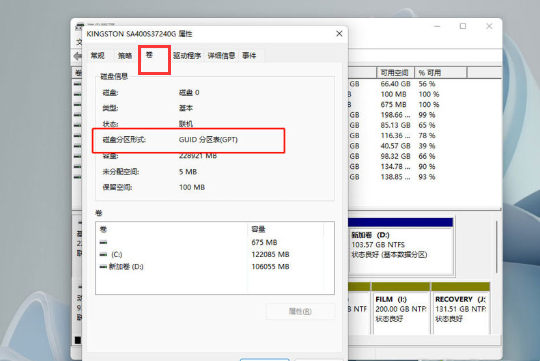Select the 卷 tab in properties dialog
Screen dimensions: 540x361
click(x=149, y=55)
